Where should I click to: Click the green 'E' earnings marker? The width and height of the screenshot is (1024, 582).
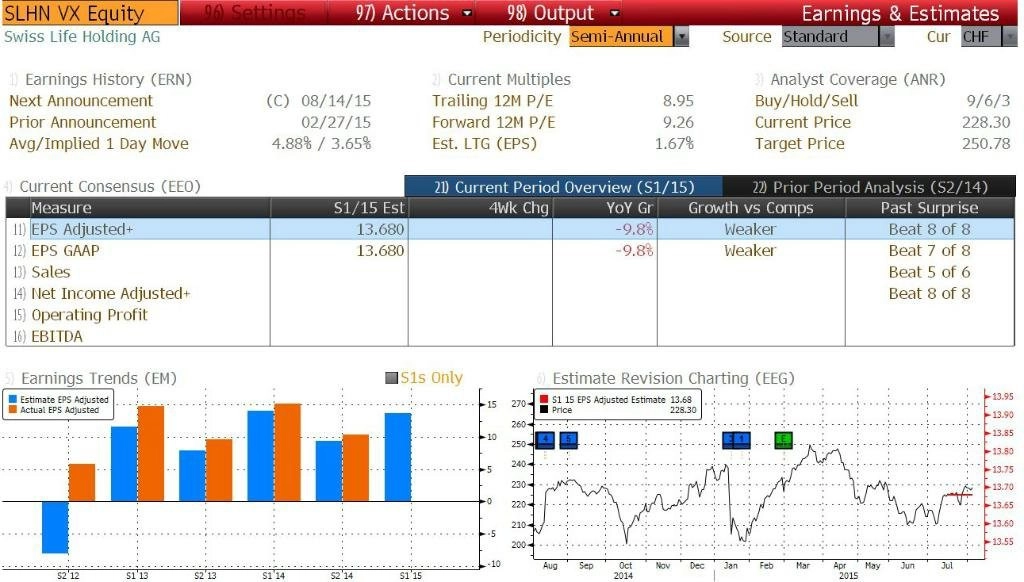click(x=783, y=440)
